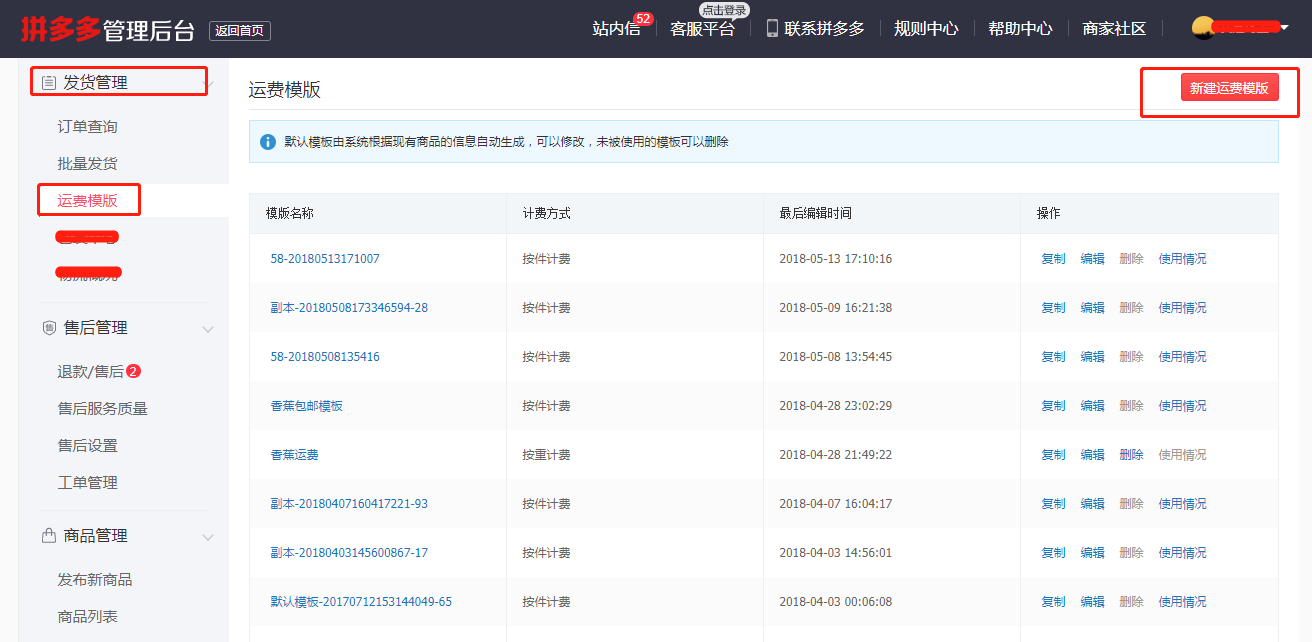Open template 58-20180508135416
This screenshot has height=642, width=1312.
(325, 357)
